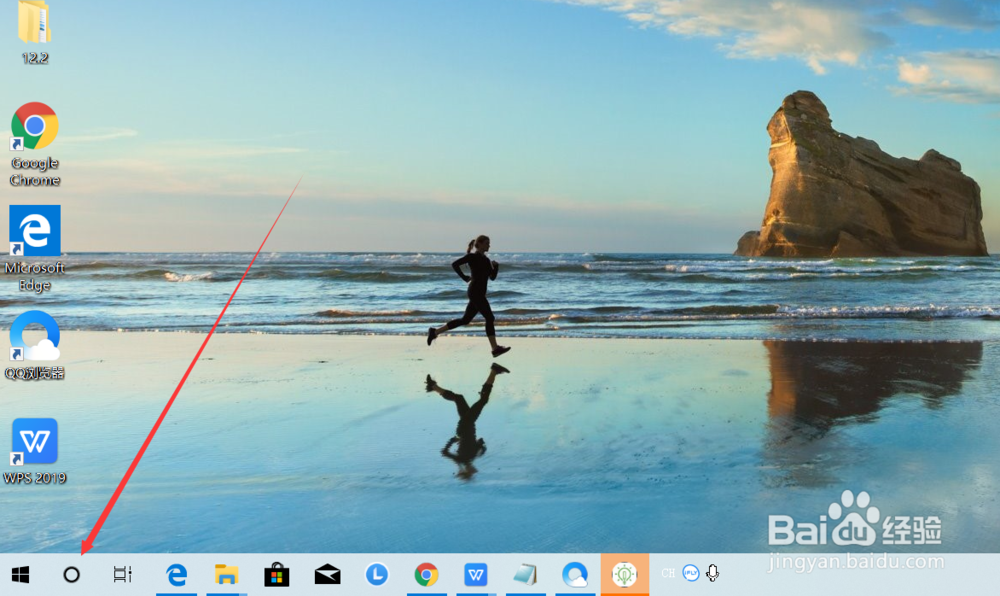Screen dimensions: 1000x596
Task: Open the notepad app on taskbar
Action: [x=526, y=575]
